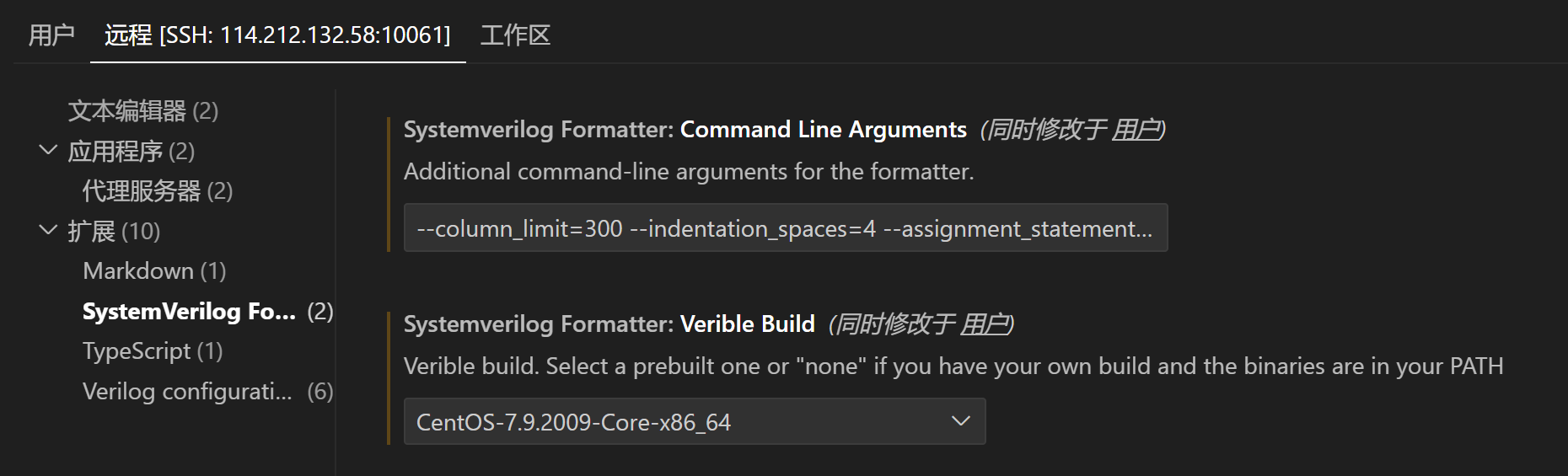This screenshot has height=476, width=1568.
Task: Open the 工作区 settings tab
Action: (515, 35)
